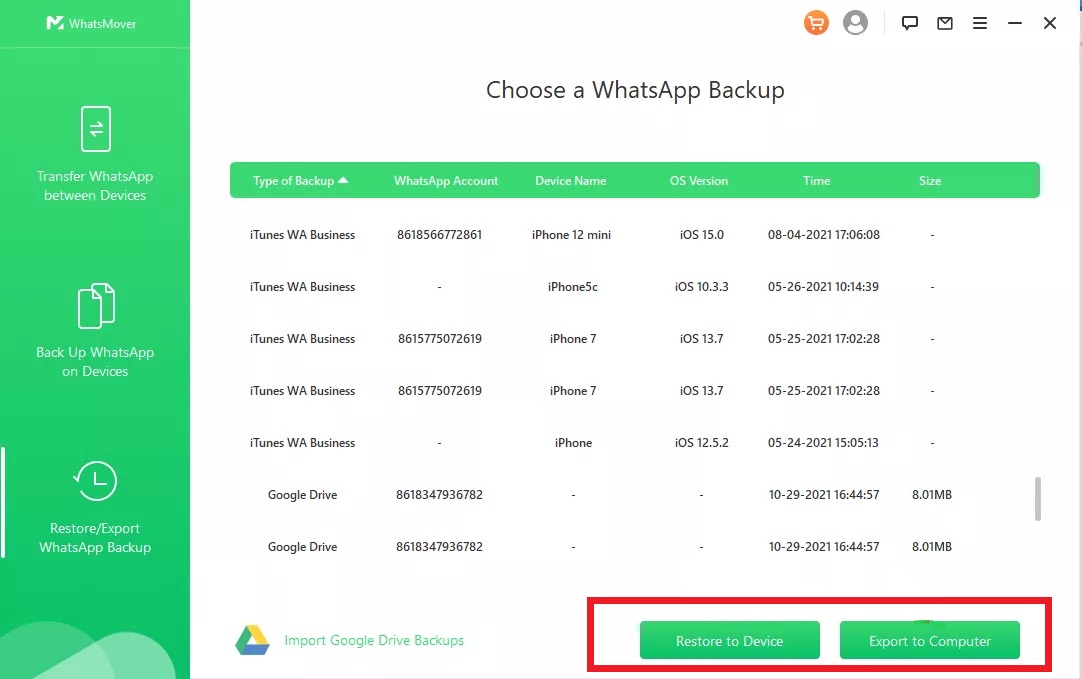Open Import Google Drive Backups link

(374, 640)
